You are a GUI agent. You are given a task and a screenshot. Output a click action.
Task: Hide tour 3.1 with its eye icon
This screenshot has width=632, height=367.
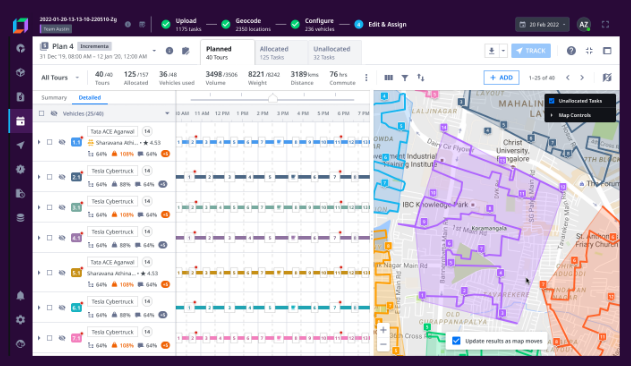point(62,207)
